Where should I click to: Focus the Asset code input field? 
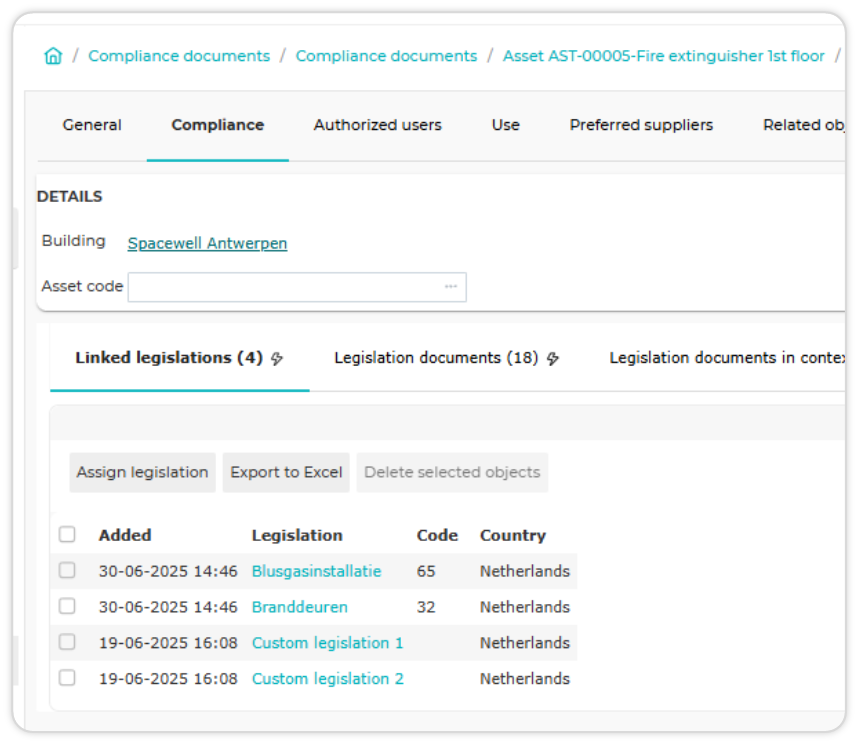click(297, 287)
